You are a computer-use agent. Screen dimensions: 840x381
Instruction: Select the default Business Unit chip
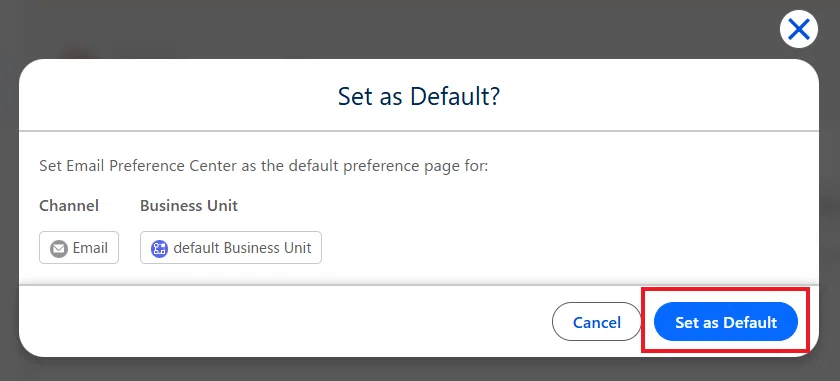coord(231,248)
